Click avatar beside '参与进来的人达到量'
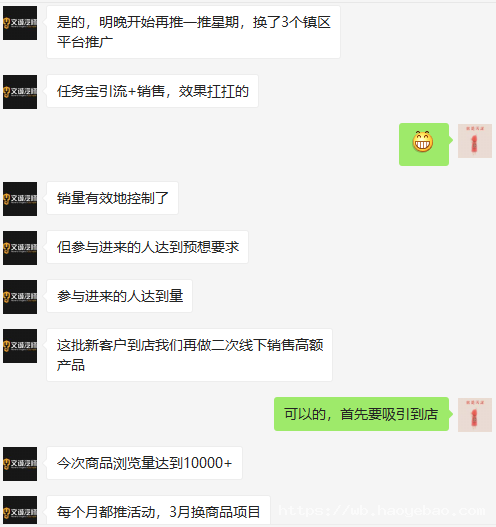Image resolution: width=496 pixels, height=527 pixels. 20,297
